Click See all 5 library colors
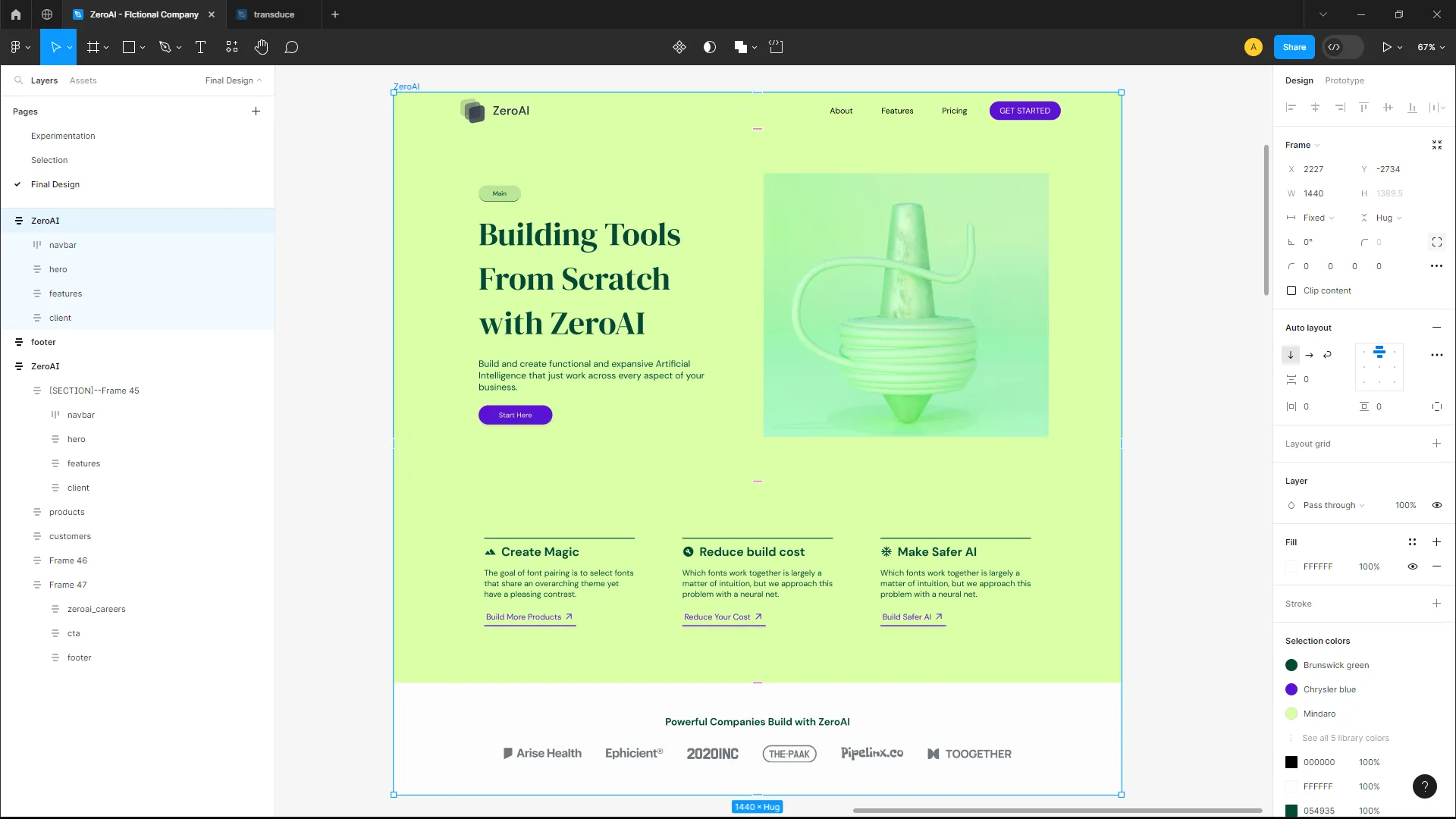The width and height of the screenshot is (1456, 819). pyautogui.click(x=1345, y=738)
